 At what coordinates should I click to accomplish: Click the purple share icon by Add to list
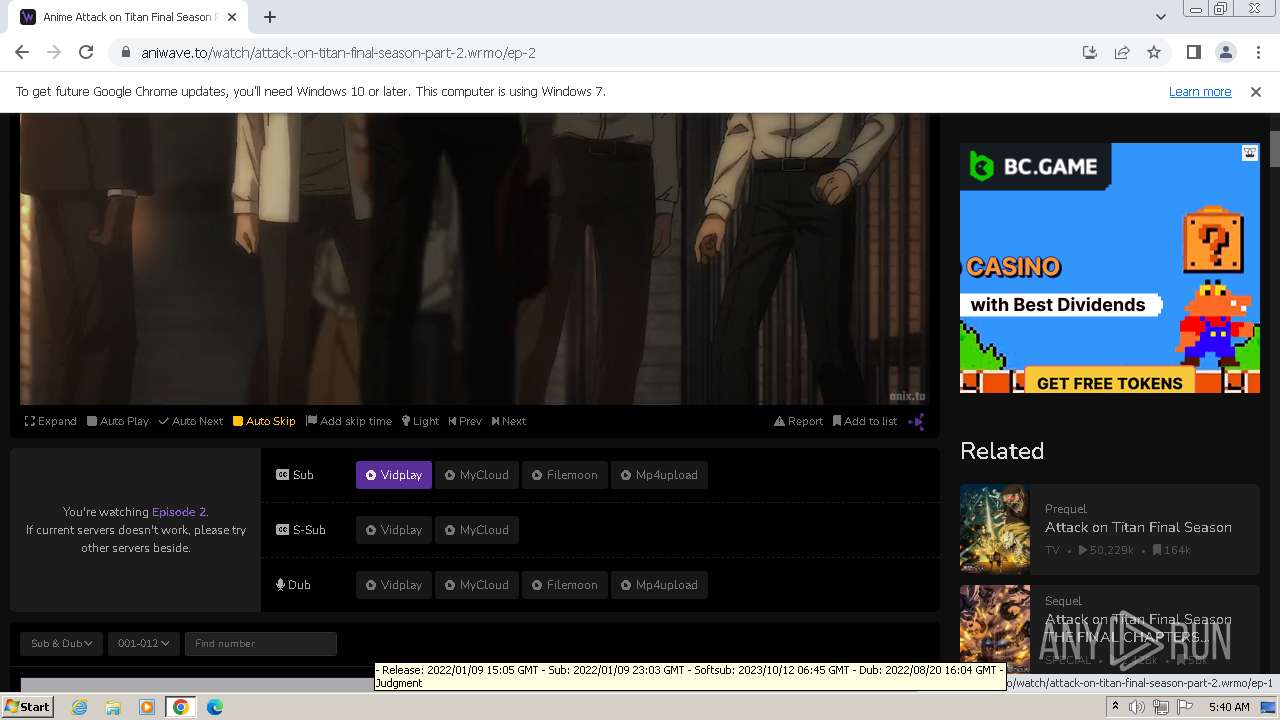916,421
